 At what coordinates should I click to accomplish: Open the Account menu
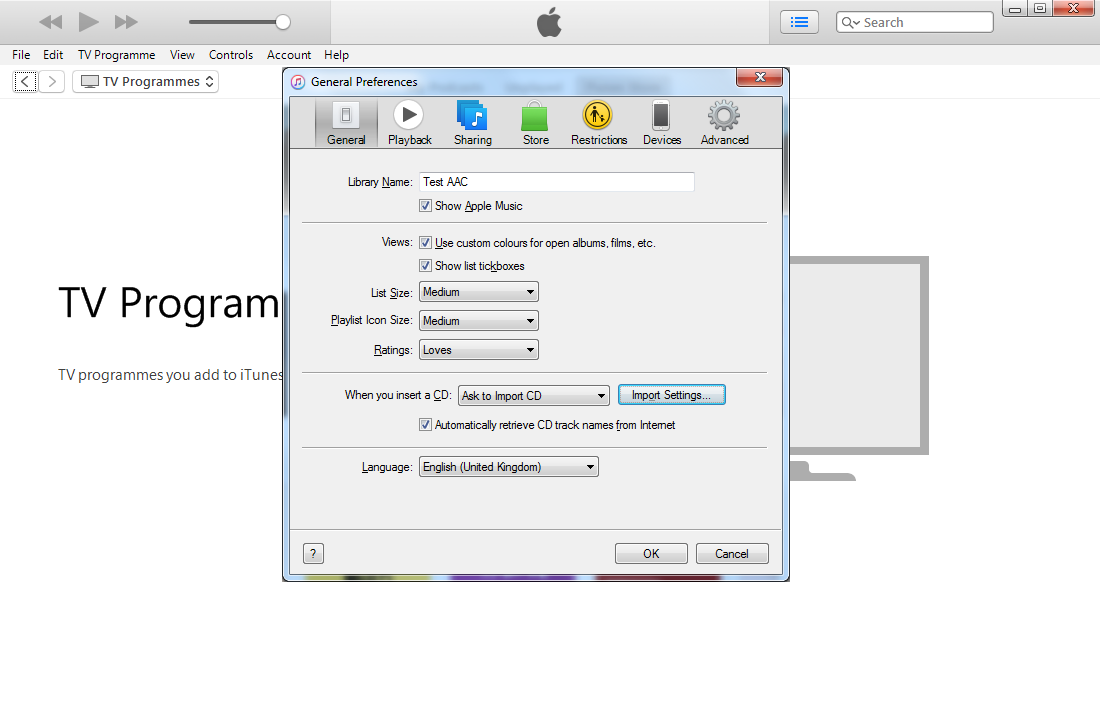pyautogui.click(x=289, y=55)
